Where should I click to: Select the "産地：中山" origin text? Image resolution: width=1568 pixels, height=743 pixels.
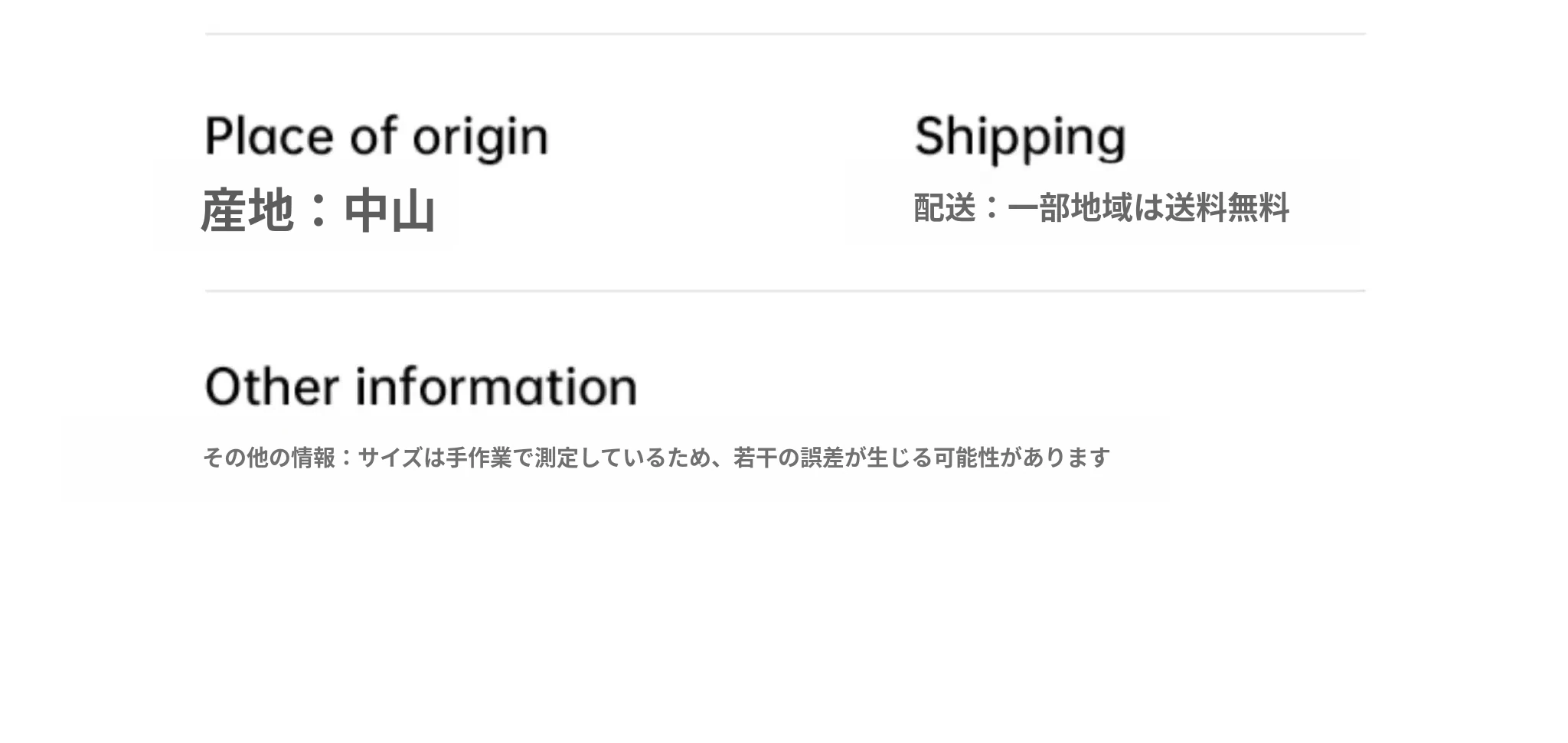coord(318,210)
